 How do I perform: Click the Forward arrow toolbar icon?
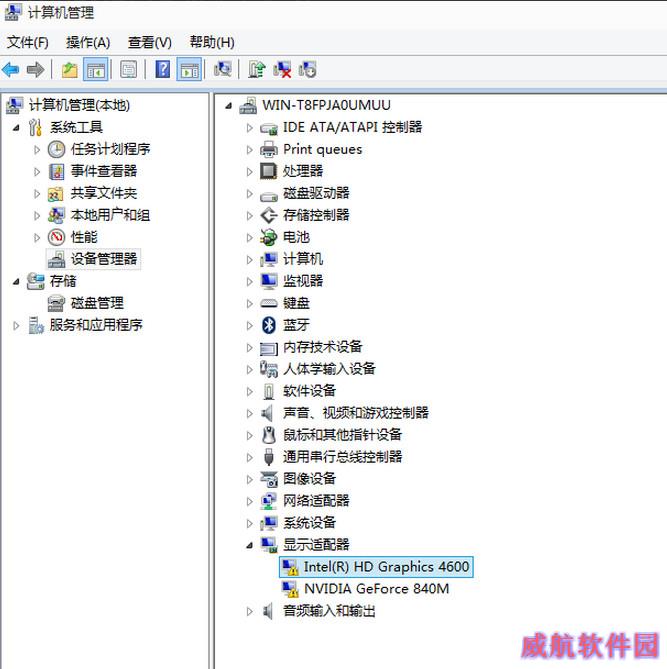click(x=35, y=69)
